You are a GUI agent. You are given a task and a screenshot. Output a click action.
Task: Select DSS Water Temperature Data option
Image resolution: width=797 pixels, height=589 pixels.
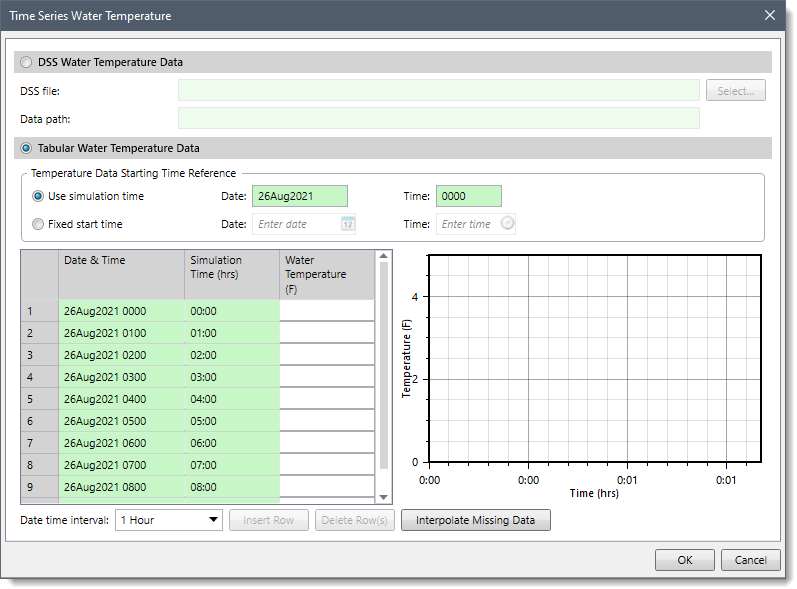25,63
